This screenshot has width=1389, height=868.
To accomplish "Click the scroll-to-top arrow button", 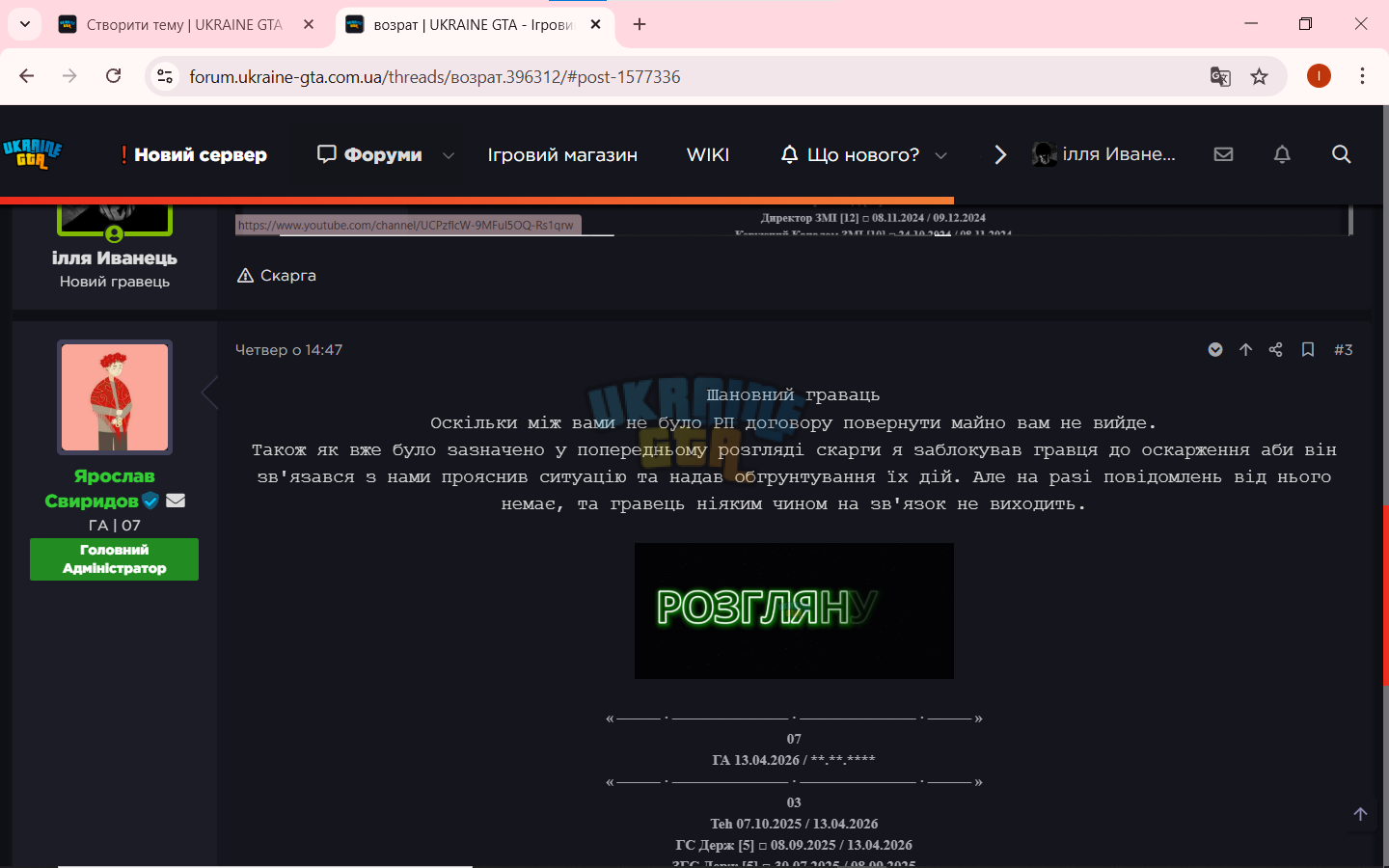I will (1360, 814).
